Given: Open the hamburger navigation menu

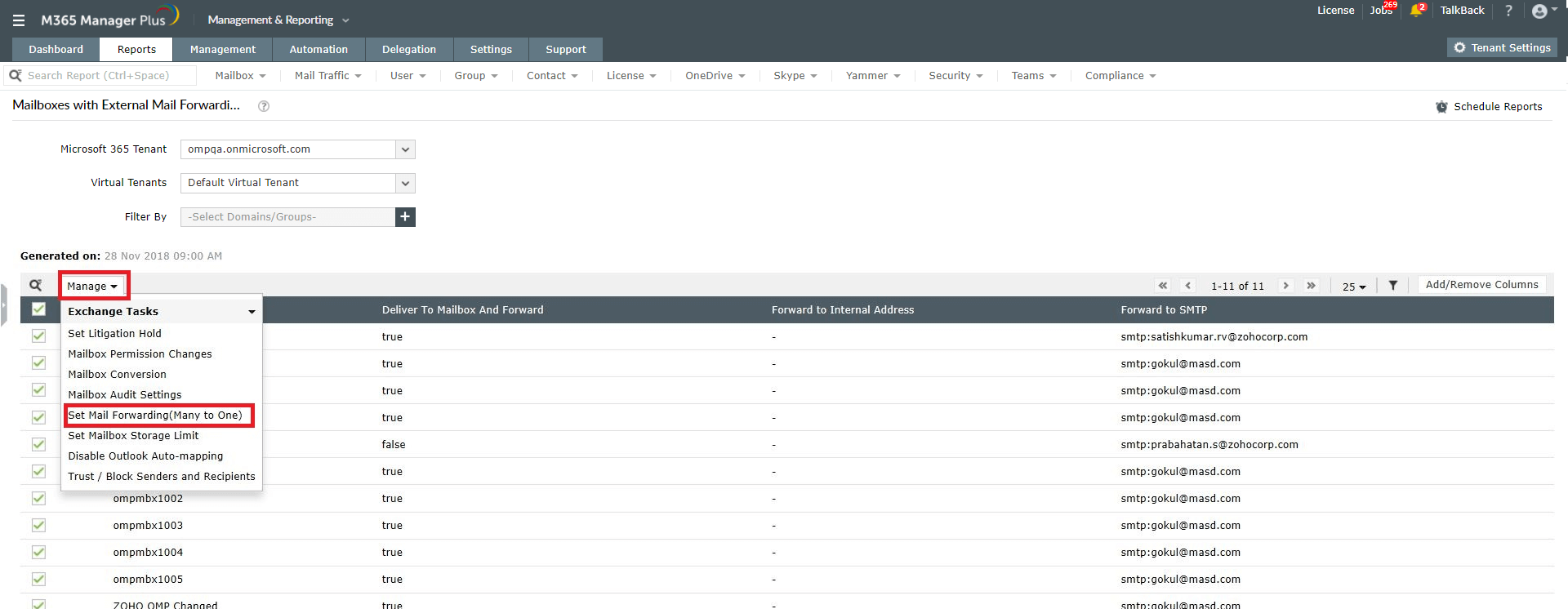Looking at the screenshot, I should [x=19, y=20].
